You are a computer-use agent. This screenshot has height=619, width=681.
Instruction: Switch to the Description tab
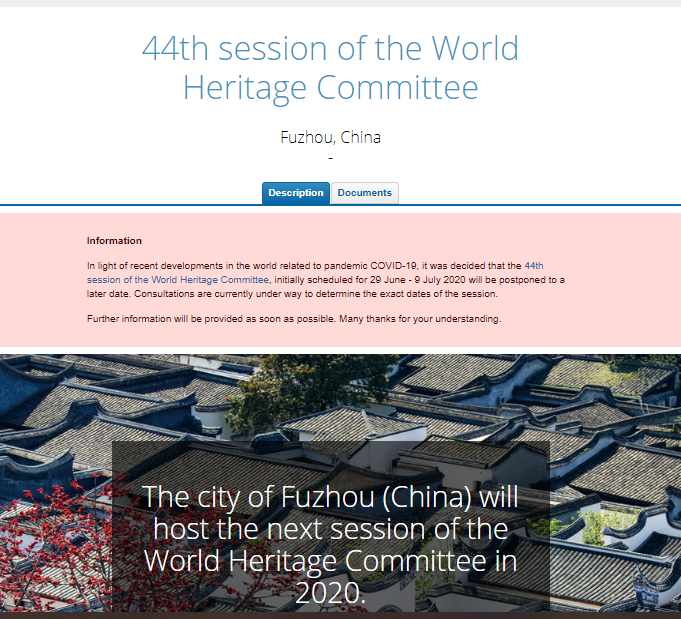[296, 193]
